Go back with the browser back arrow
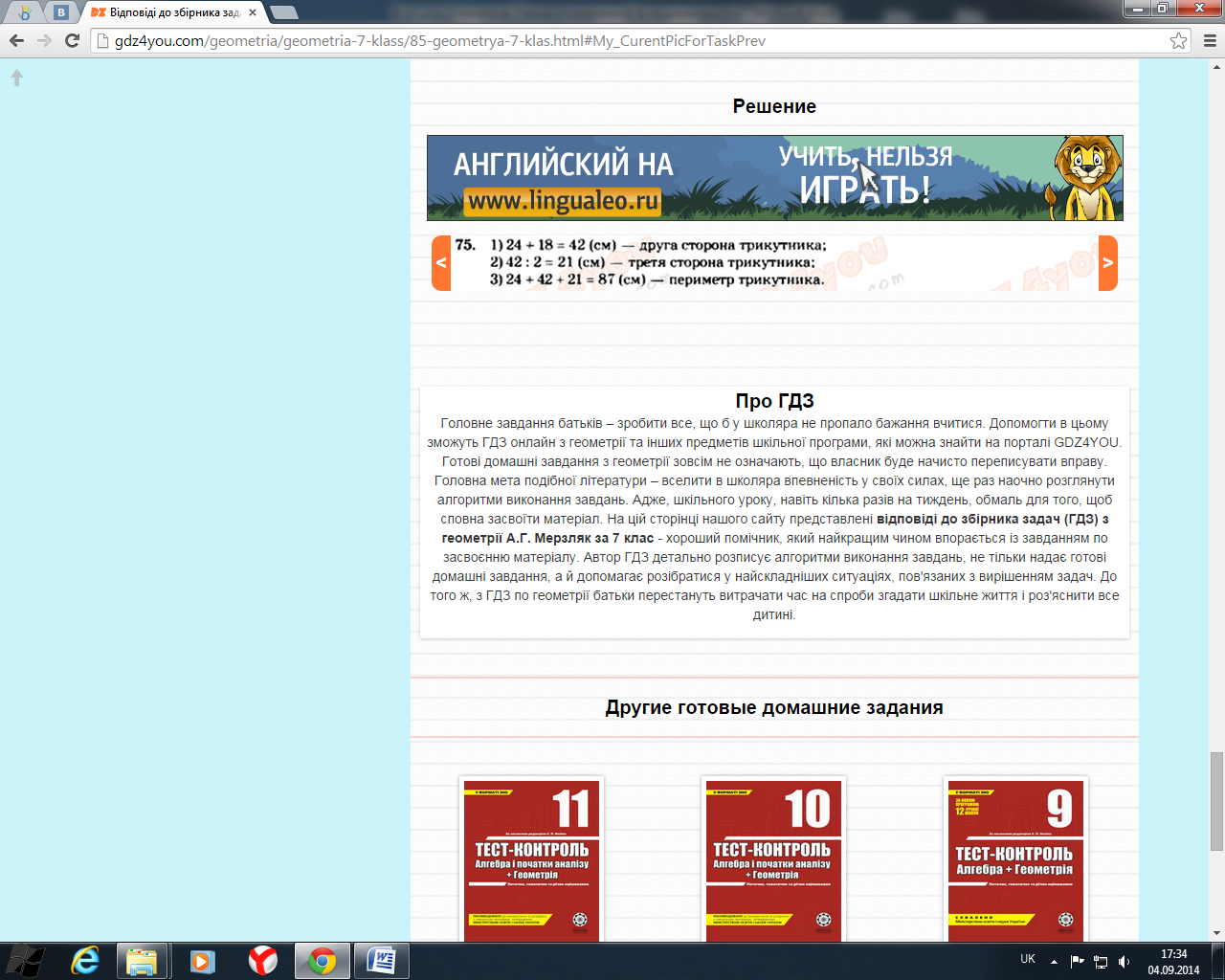Viewport: 1225px width, 980px height. (x=16, y=40)
